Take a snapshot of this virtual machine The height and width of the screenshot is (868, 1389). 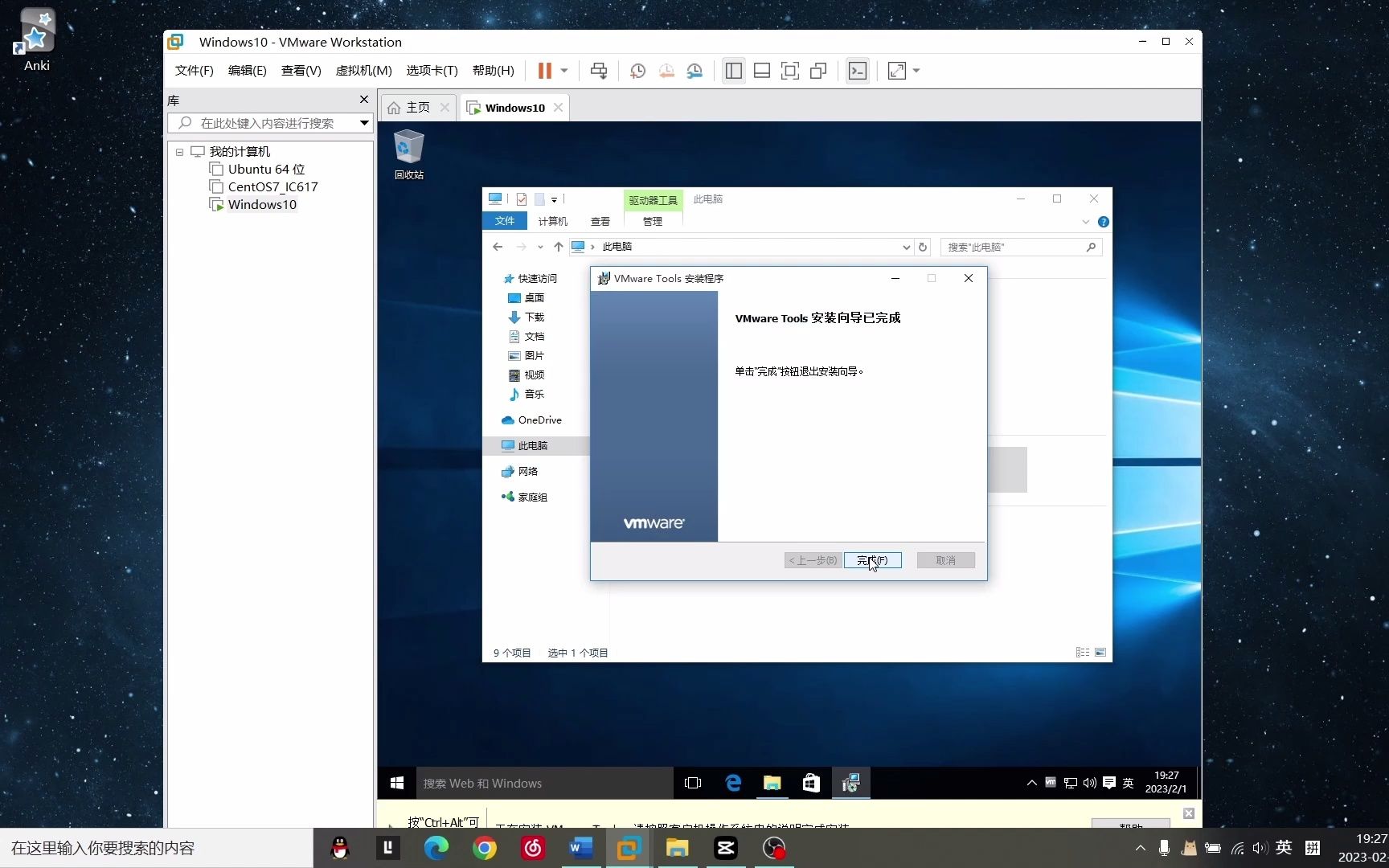coord(637,71)
